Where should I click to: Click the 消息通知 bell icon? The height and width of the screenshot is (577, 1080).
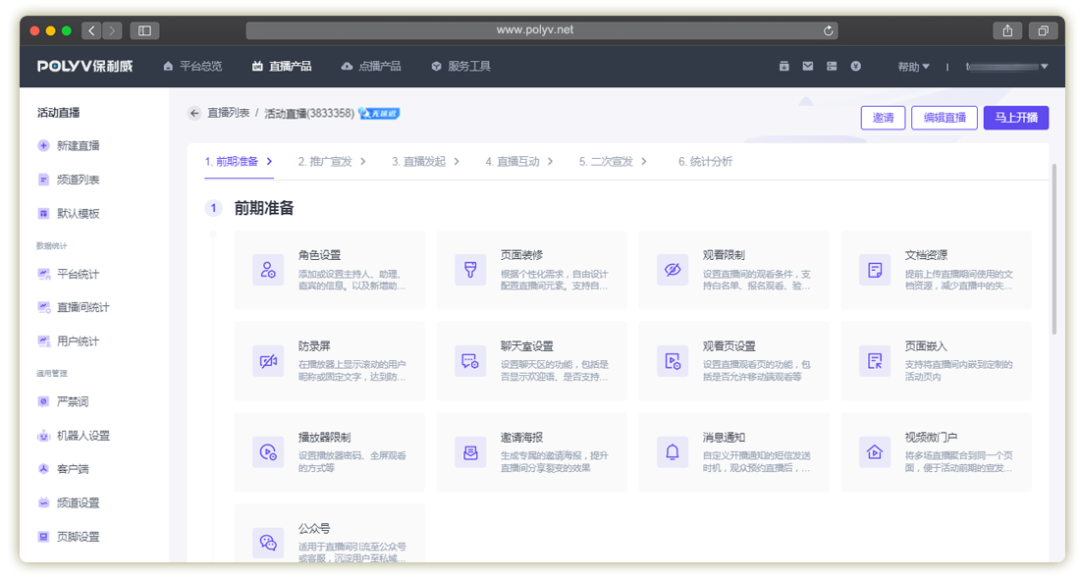pyautogui.click(x=671, y=452)
